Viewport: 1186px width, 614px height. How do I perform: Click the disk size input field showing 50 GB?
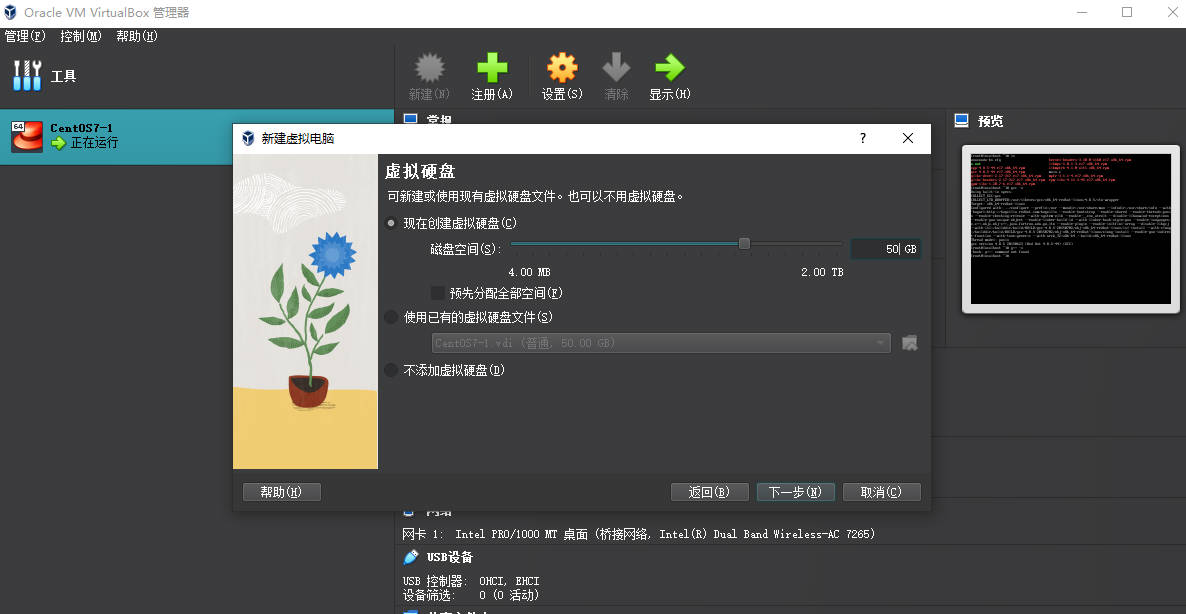886,249
